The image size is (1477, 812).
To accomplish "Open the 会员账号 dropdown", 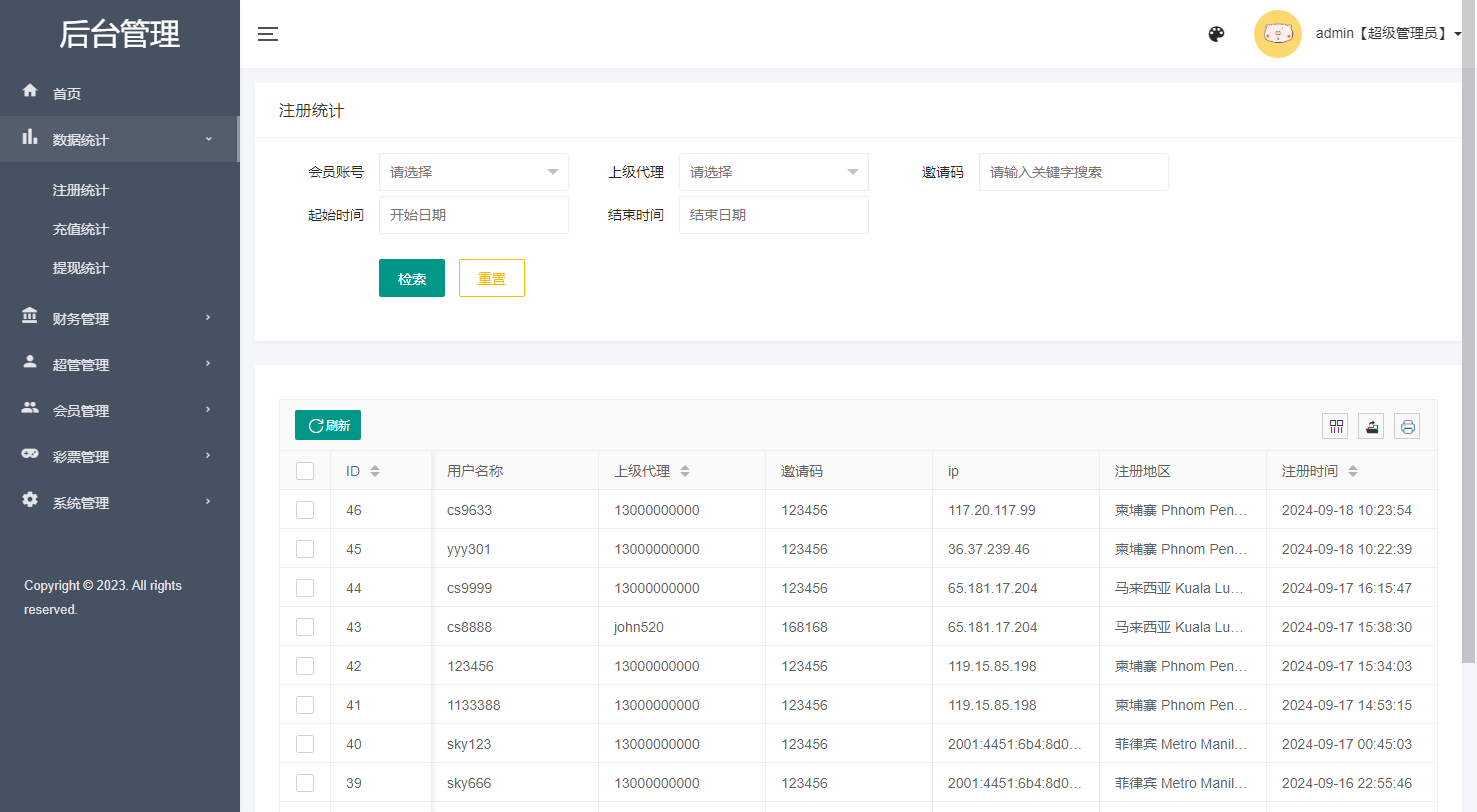I will click(473, 172).
